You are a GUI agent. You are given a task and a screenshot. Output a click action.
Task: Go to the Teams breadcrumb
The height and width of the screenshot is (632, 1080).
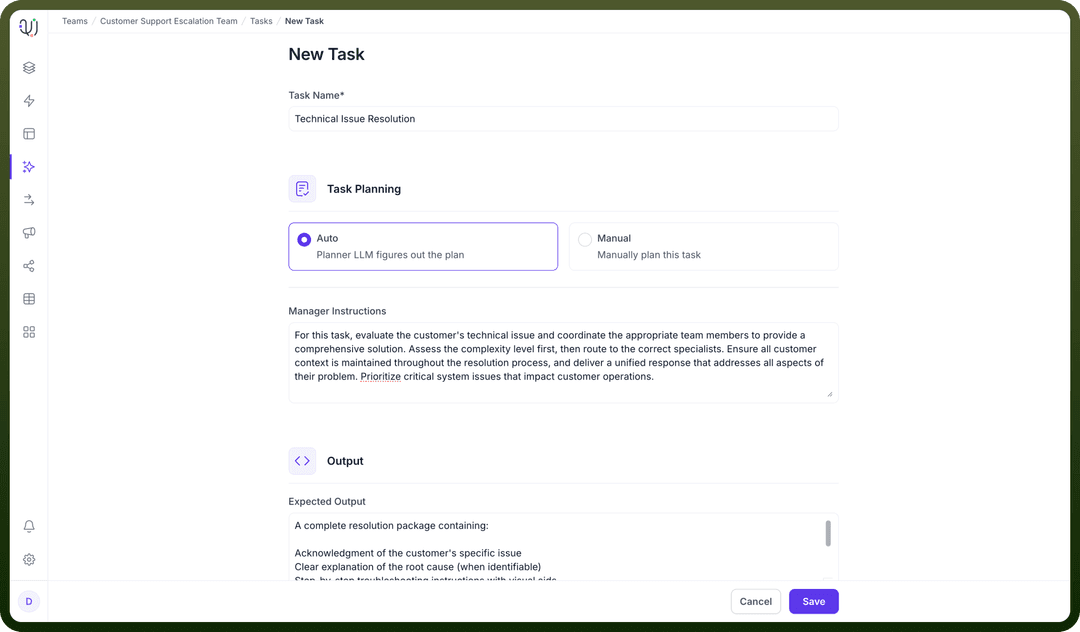75,21
